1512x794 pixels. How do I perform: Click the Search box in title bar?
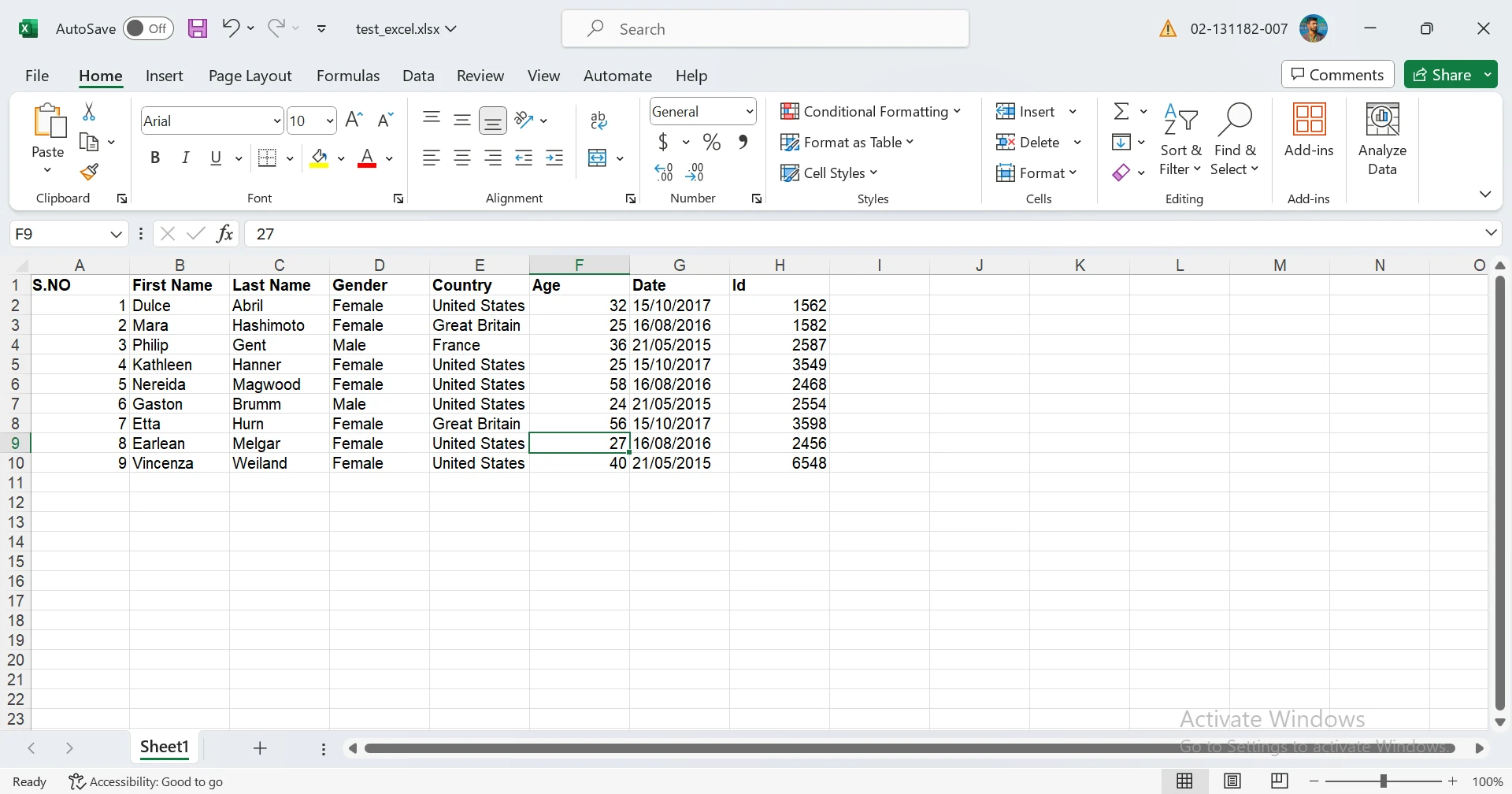pos(765,29)
